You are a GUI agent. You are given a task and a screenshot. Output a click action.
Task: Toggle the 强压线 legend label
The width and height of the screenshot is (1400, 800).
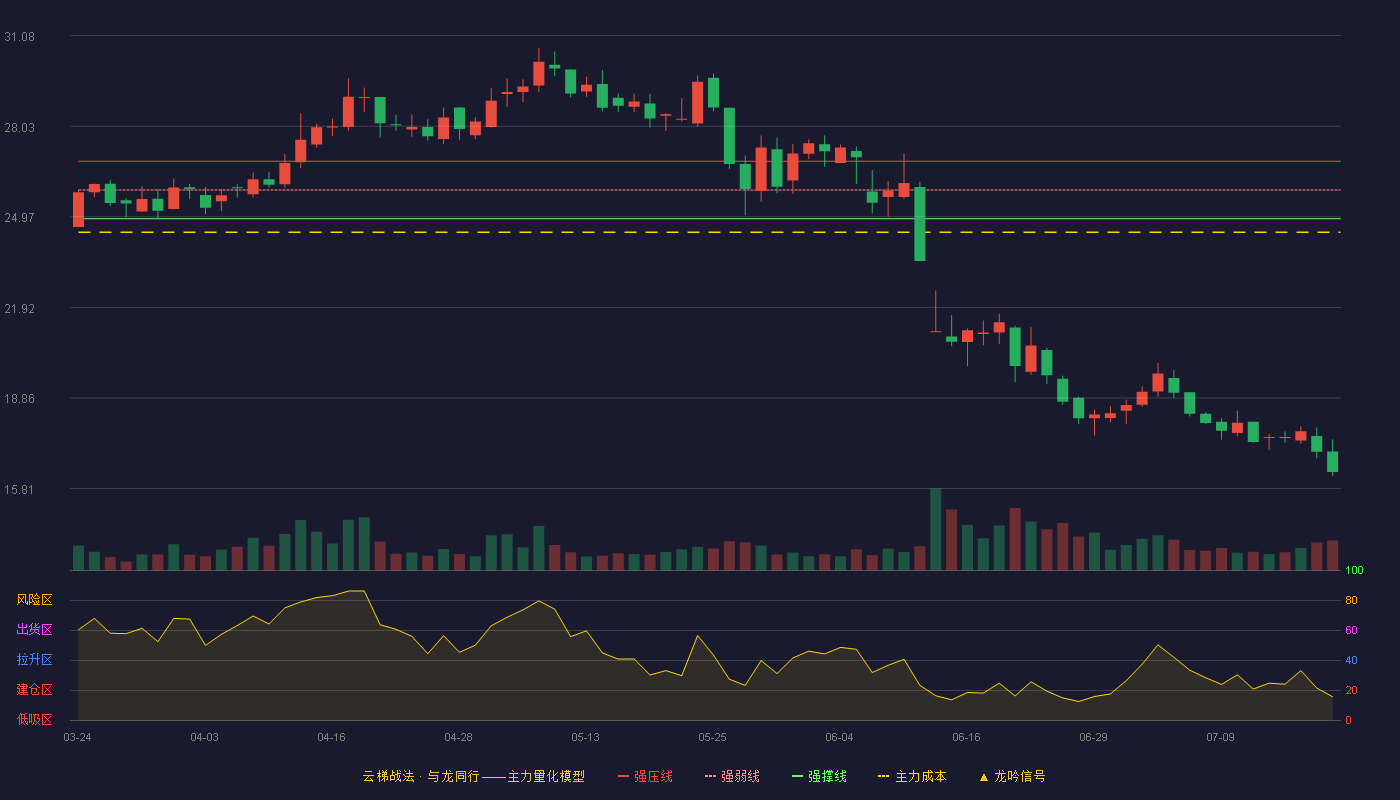click(x=653, y=776)
